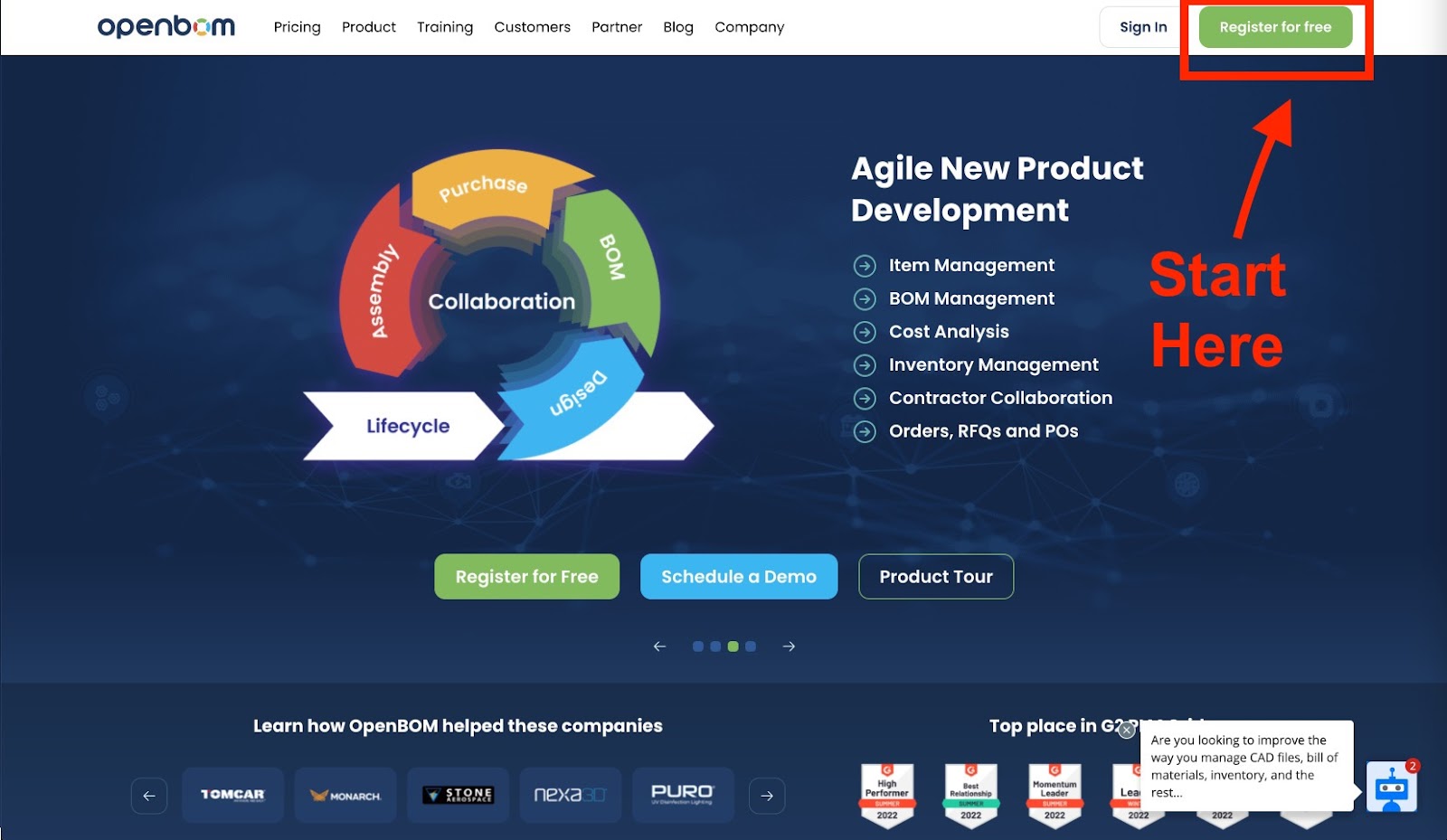This screenshot has width=1447, height=840.
Task: Click the Collaboration label in the diagram center
Action: coord(501,302)
